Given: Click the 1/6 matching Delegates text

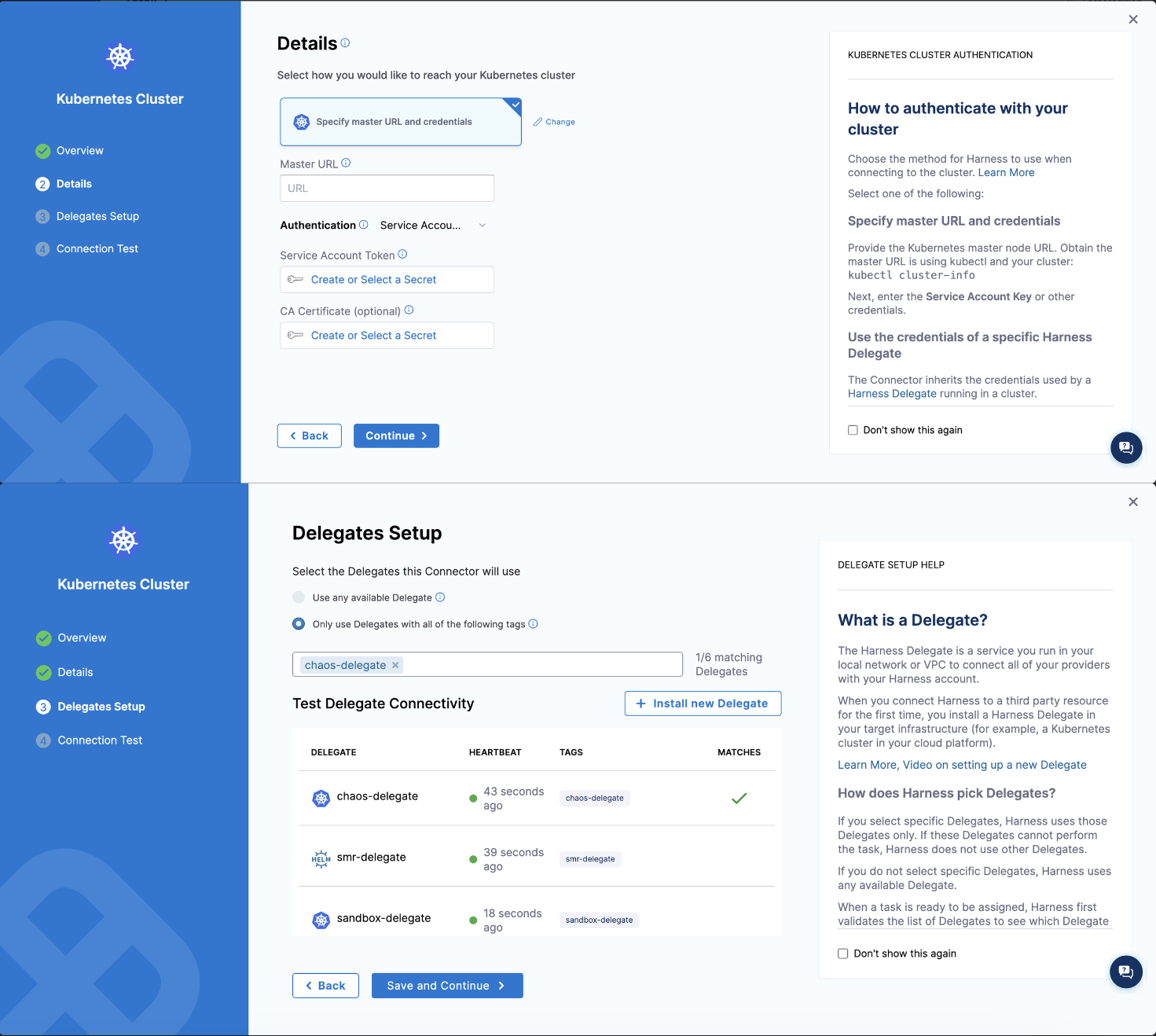Looking at the screenshot, I should click(x=728, y=665).
